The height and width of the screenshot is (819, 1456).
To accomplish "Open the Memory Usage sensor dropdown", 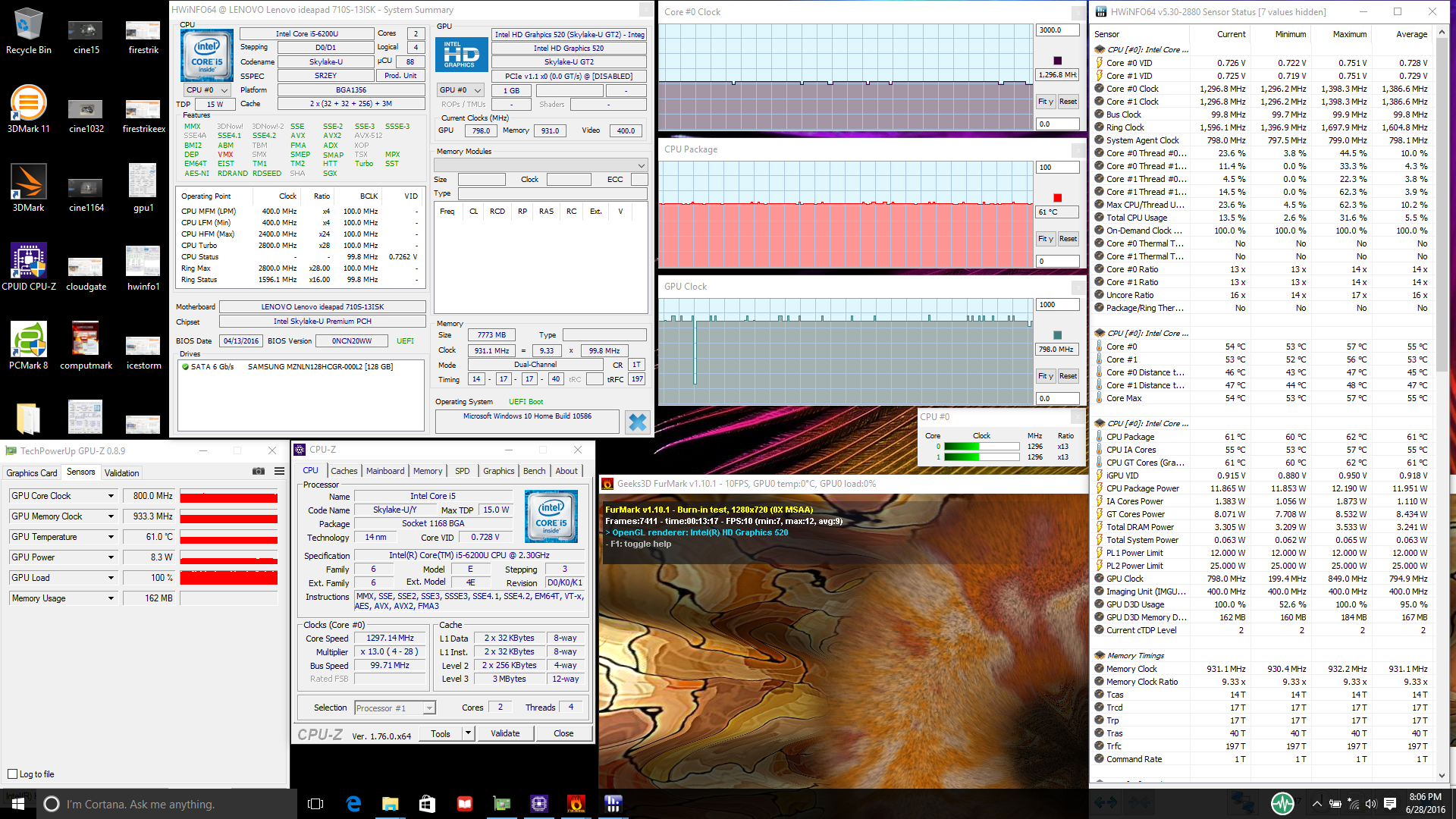I will [x=111, y=598].
